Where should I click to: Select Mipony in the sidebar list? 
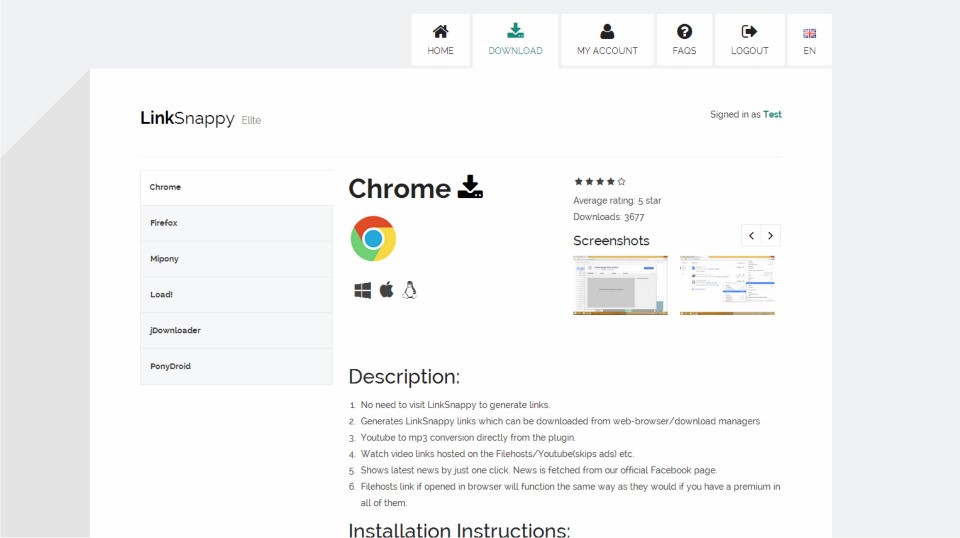[x=236, y=259]
